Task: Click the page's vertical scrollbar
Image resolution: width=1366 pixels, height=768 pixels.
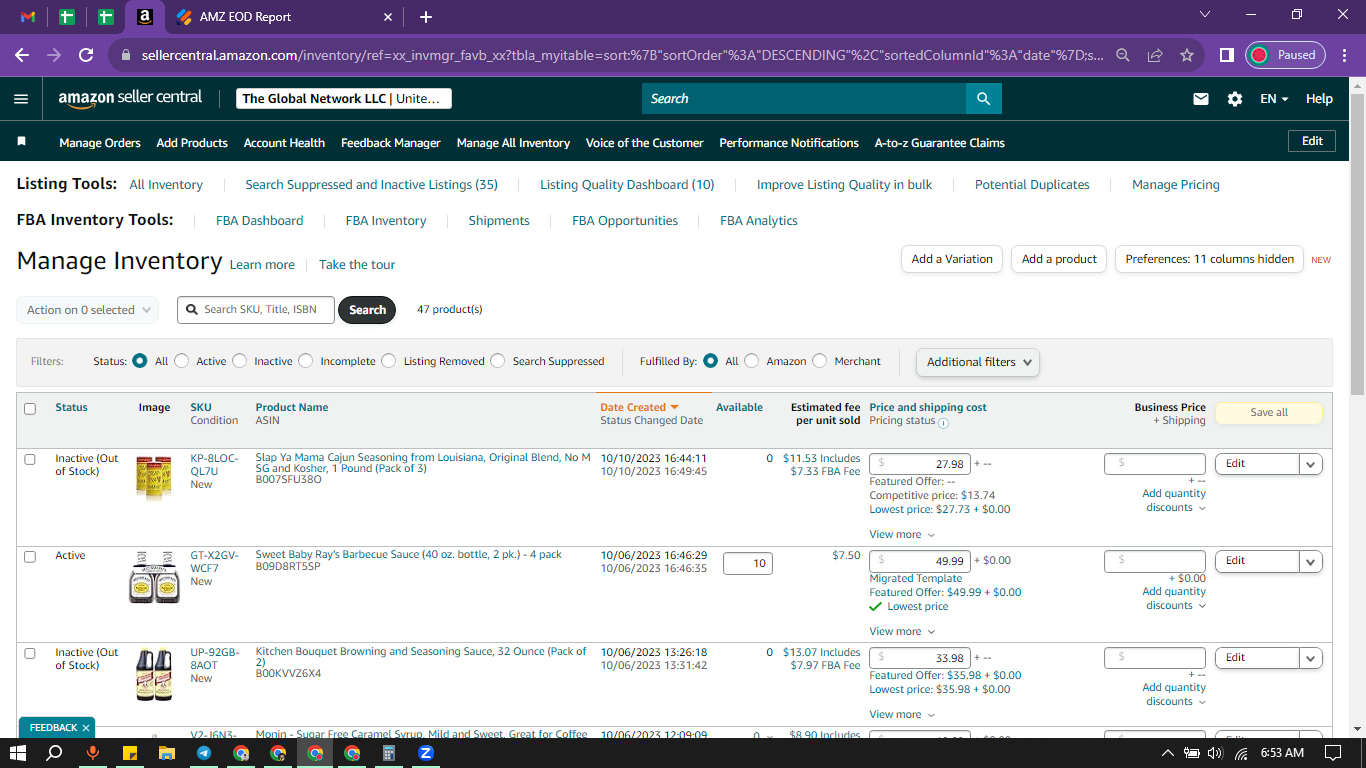Action: pyautogui.click(x=1357, y=245)
